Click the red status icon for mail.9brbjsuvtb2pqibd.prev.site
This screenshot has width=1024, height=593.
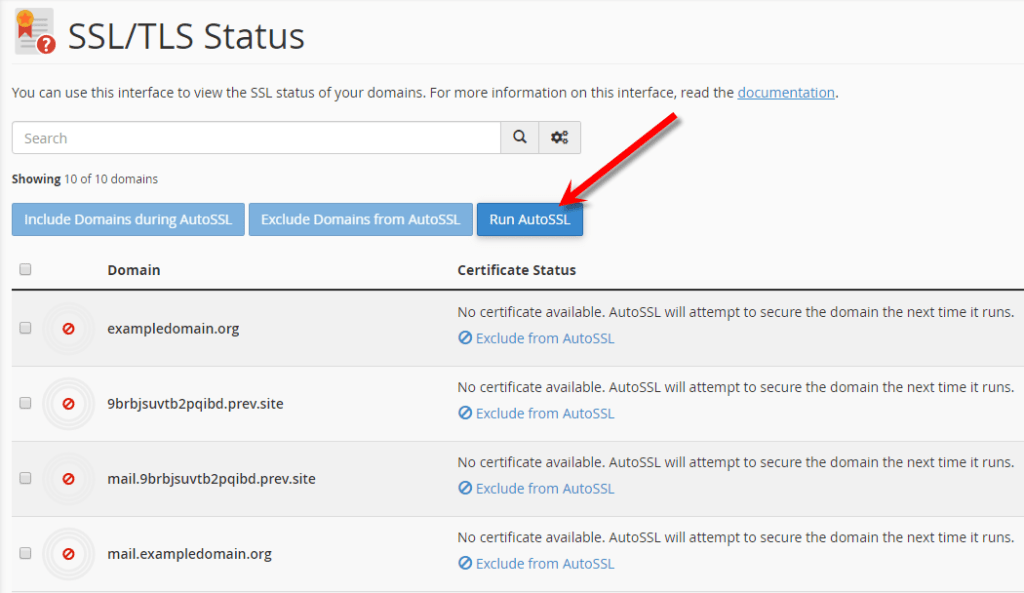pyautogui.click(x=68, y=478)
